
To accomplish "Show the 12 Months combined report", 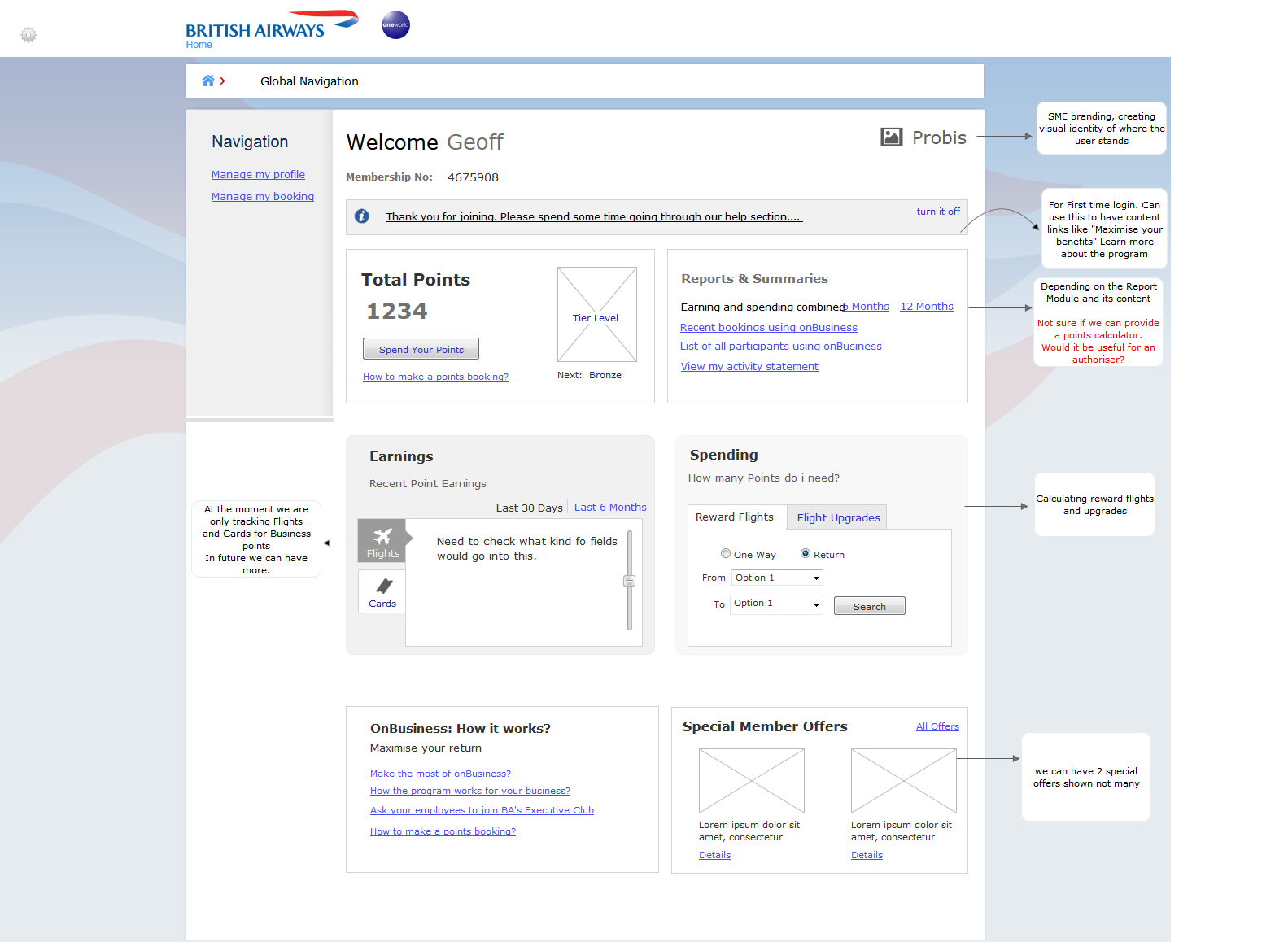I will [x=927, y=307].
